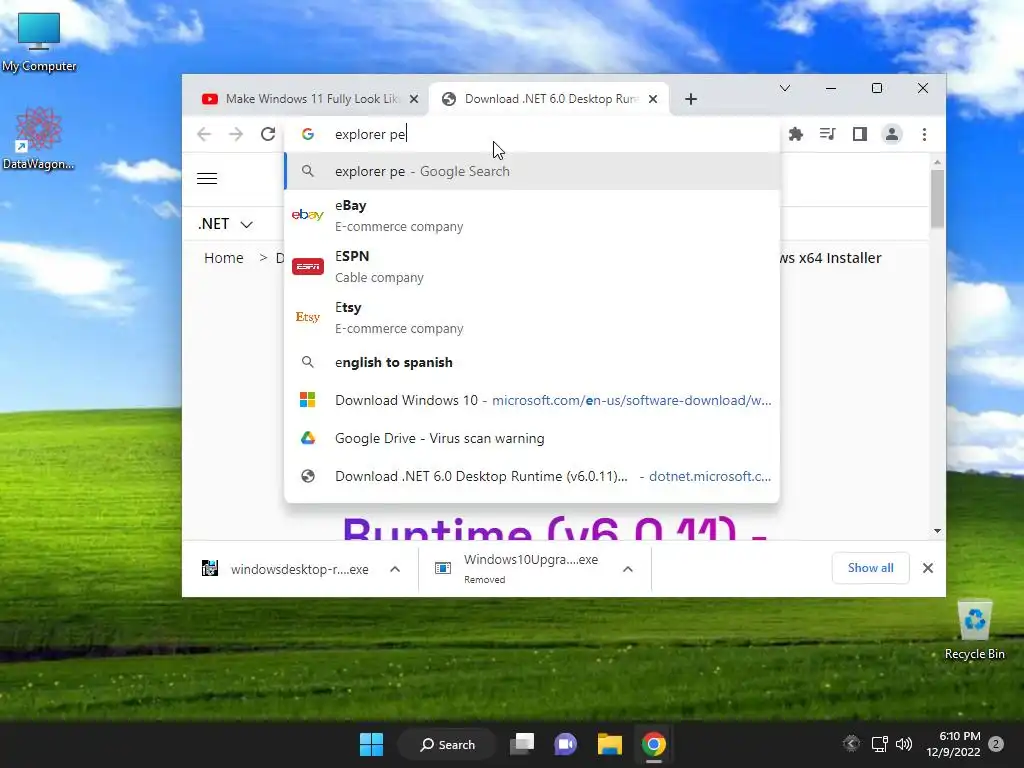Expand options for Windows10Upgra....exe download
1024x768 pixels.
pos(628,569)
